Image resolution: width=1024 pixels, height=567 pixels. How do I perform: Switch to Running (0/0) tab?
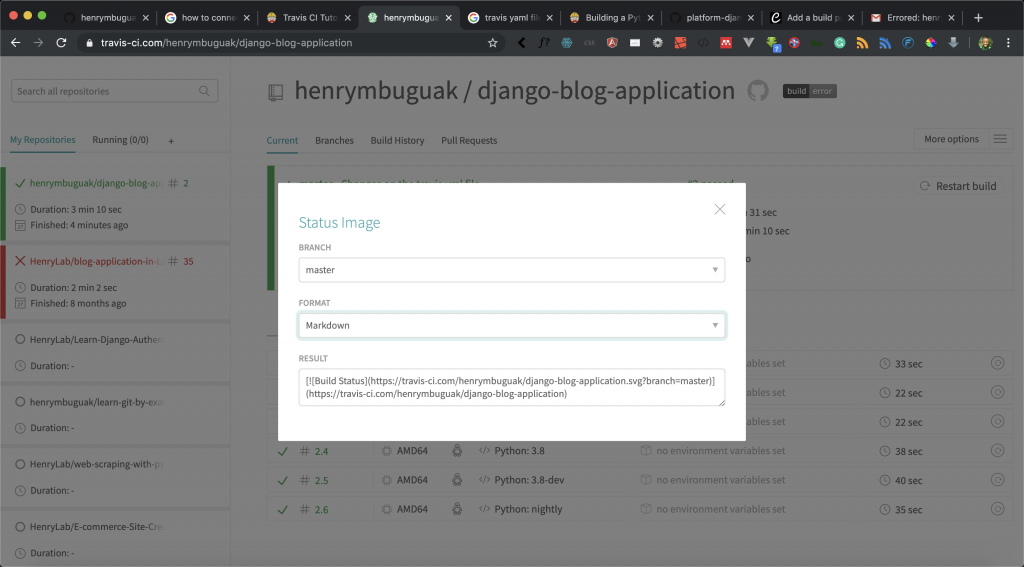point(120,140)
